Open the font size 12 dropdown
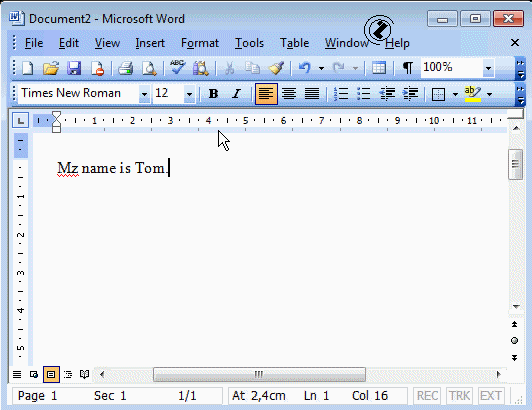The width and height of the screenshot is (532, 410). tap(189, 94)
